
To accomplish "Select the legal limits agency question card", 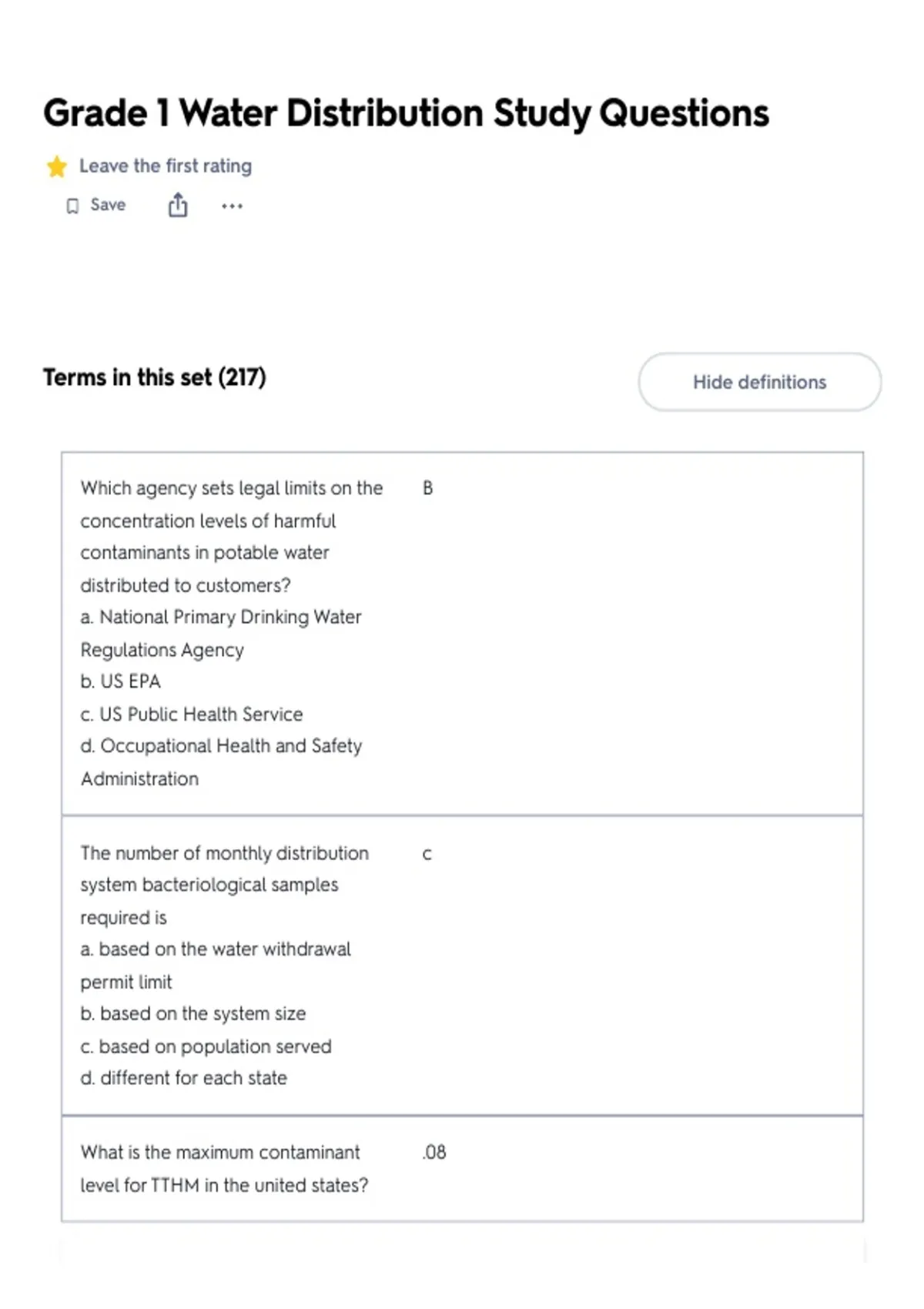I will tap(462, 634).
